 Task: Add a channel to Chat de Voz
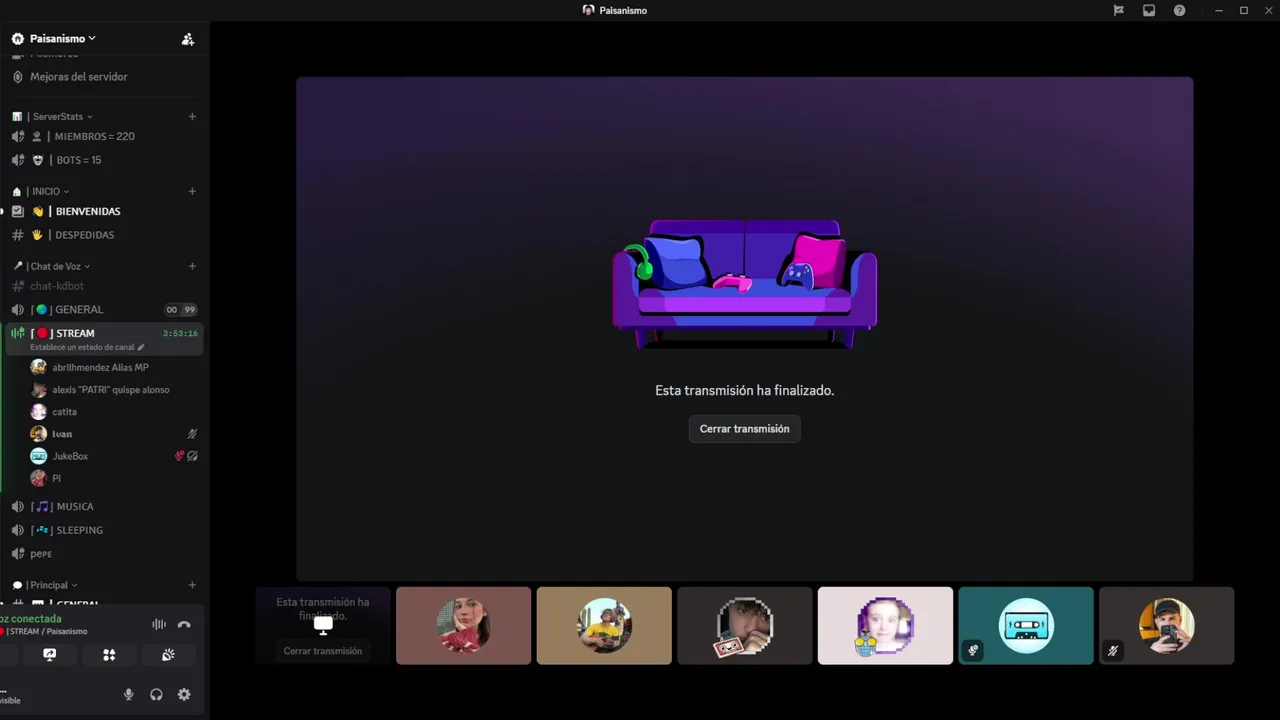pyautogui.click(x=192, y=266)
